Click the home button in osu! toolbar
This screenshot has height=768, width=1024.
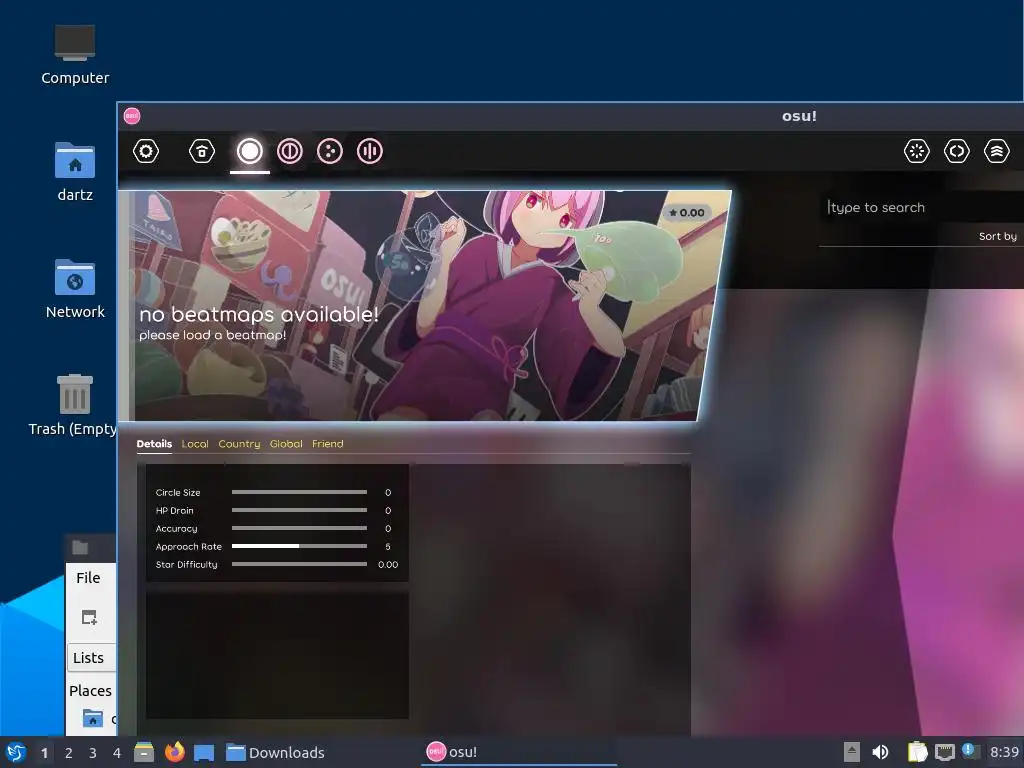pos(202,151)
